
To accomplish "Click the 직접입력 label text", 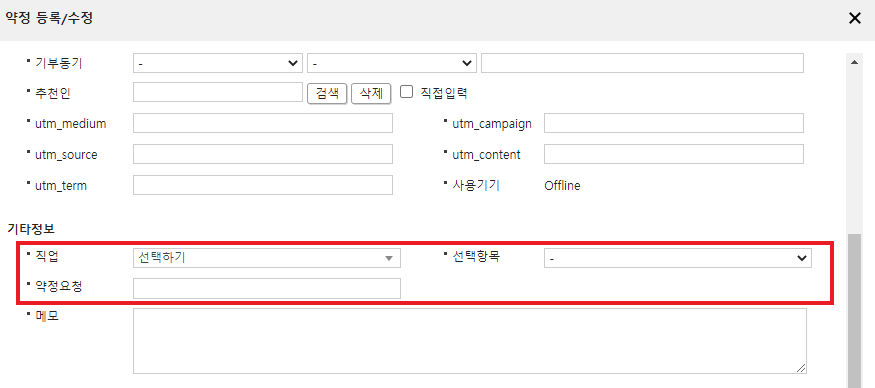I will 443,93.
